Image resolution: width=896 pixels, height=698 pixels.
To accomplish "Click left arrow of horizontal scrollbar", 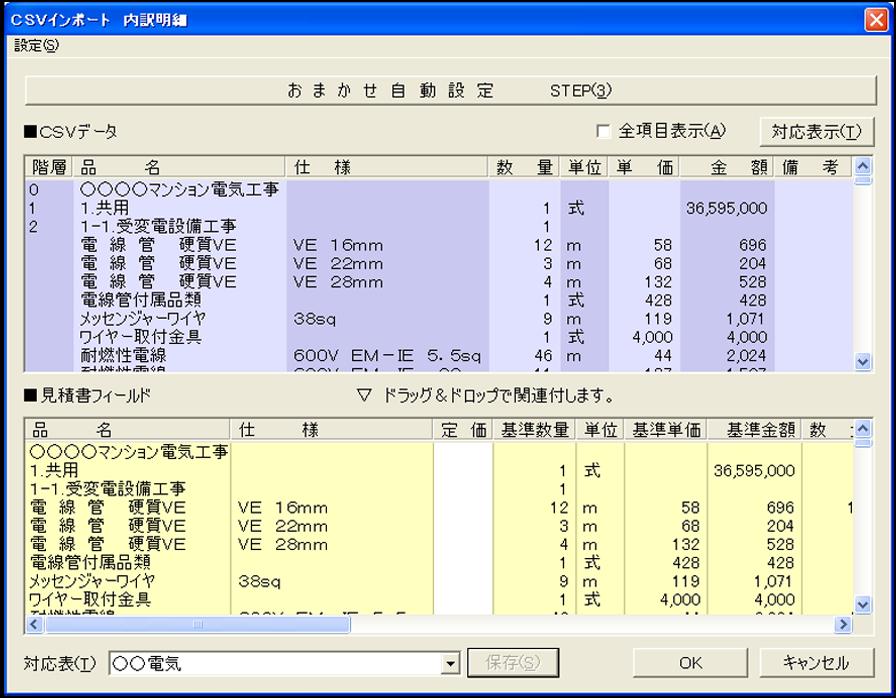I will (32, 624).
